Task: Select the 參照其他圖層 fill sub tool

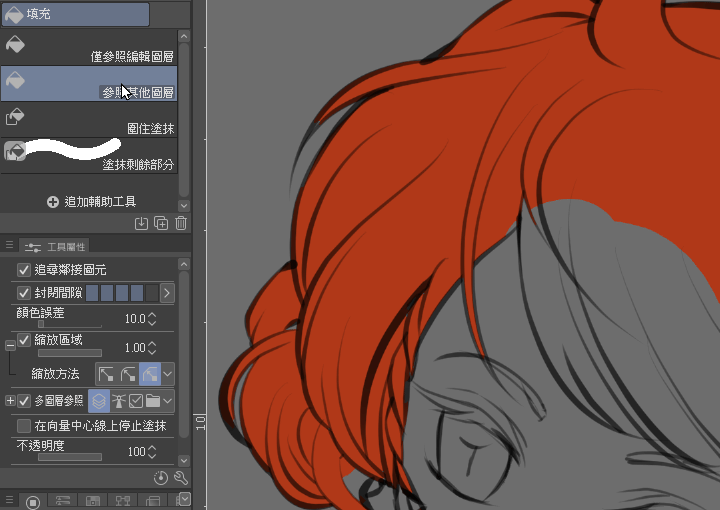Action: click(89, 84)
